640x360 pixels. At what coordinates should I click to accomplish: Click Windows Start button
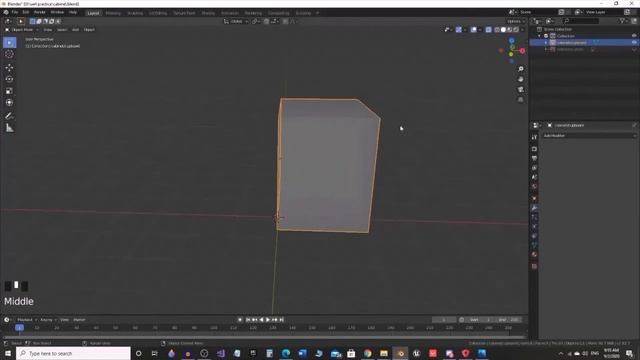8,353
